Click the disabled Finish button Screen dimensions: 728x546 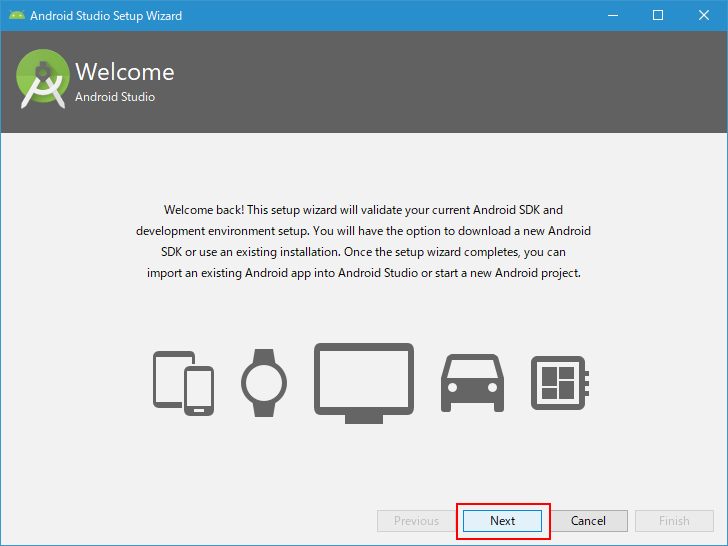674,520
